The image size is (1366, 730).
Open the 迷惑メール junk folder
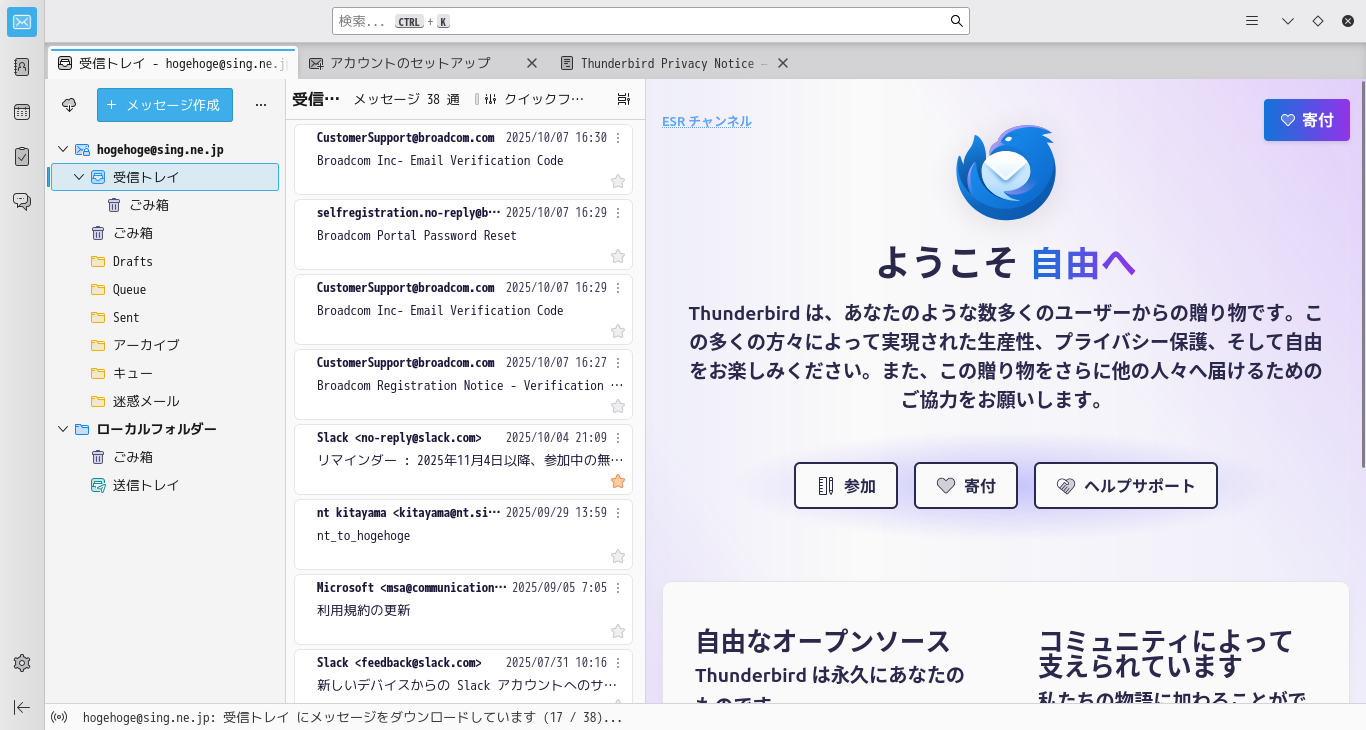(164, 401)
